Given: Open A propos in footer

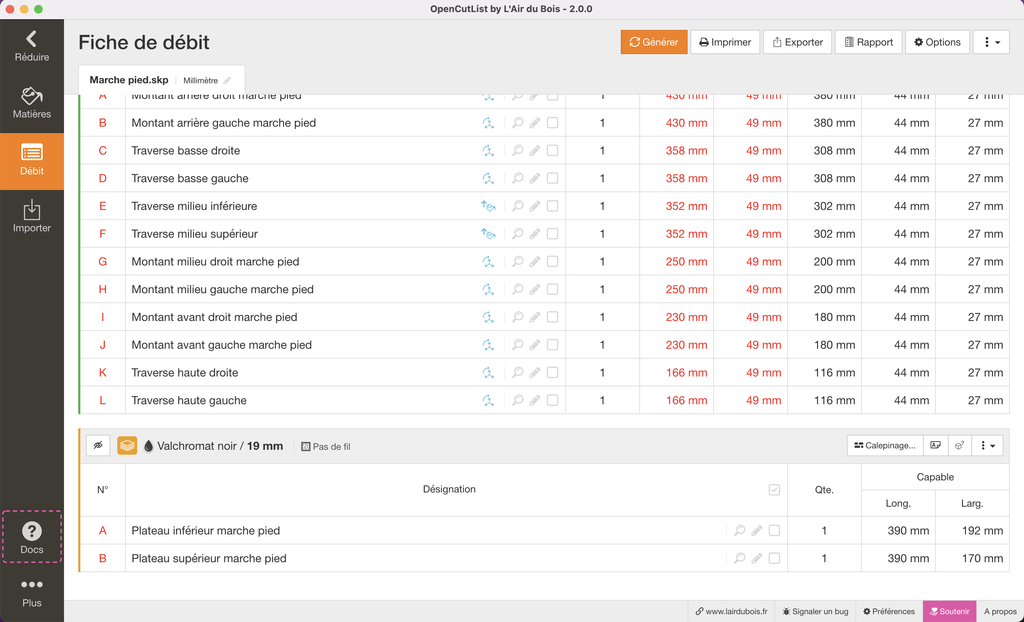Looking at the screenshot, I should (1000, 612).
